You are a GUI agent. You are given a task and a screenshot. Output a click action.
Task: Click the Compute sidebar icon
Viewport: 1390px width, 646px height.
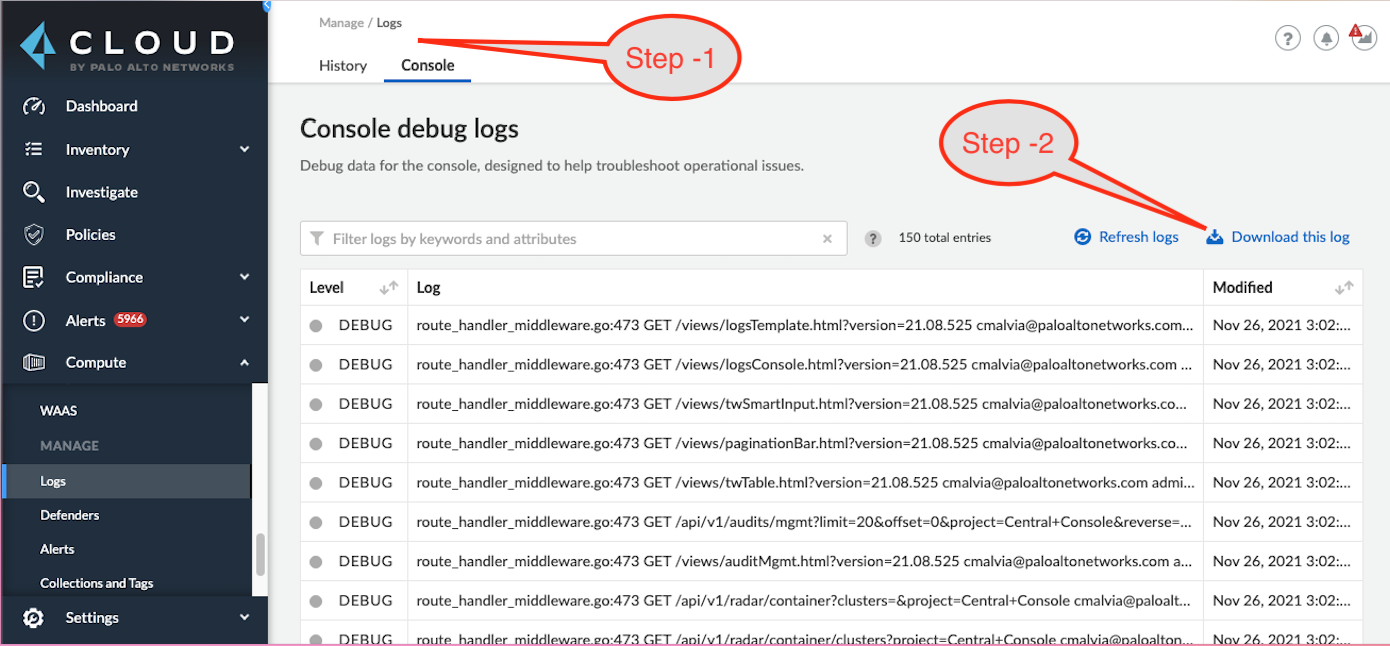tap(33, 362)
